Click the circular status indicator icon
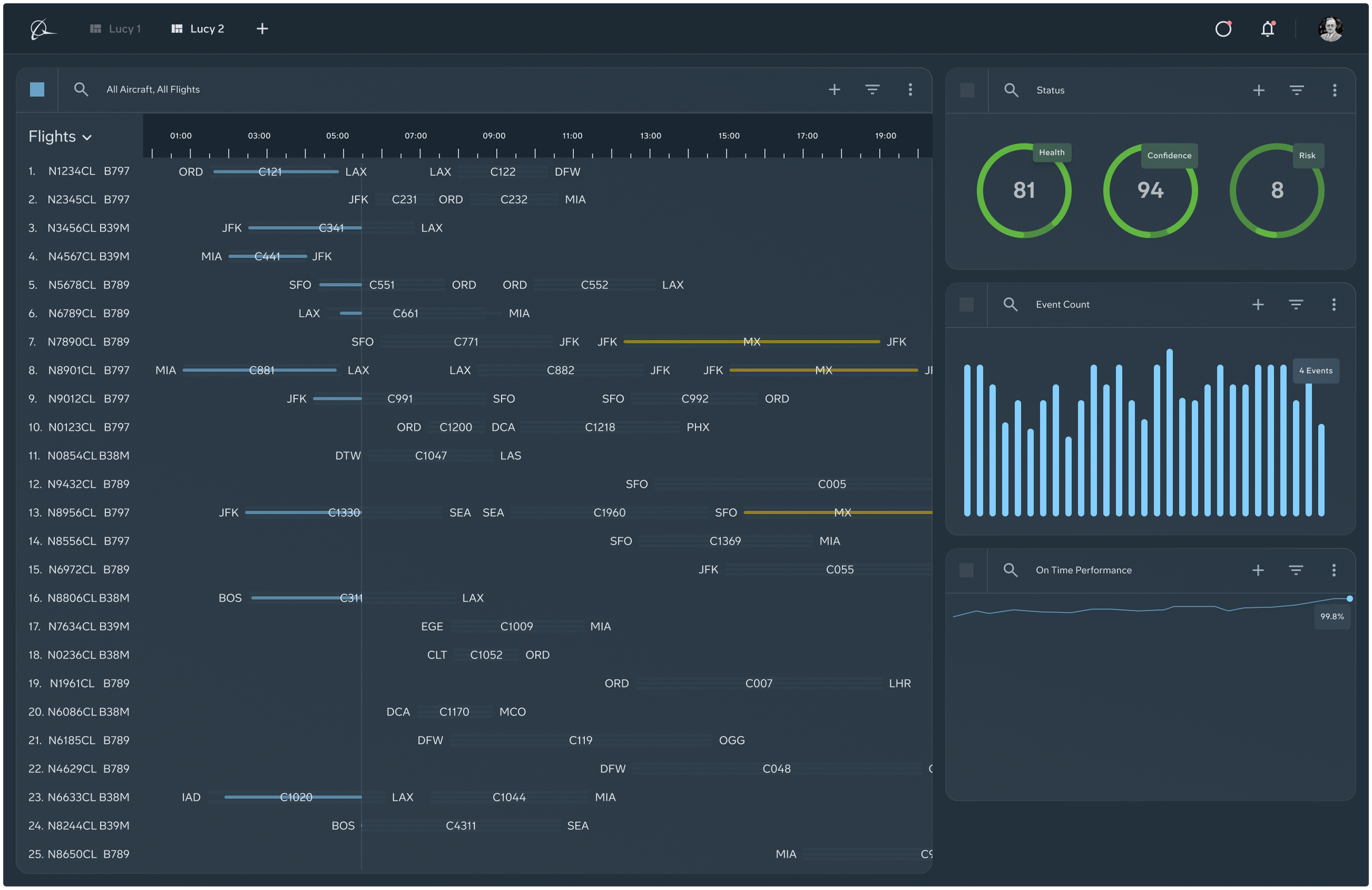 [x=1223, y=29]
